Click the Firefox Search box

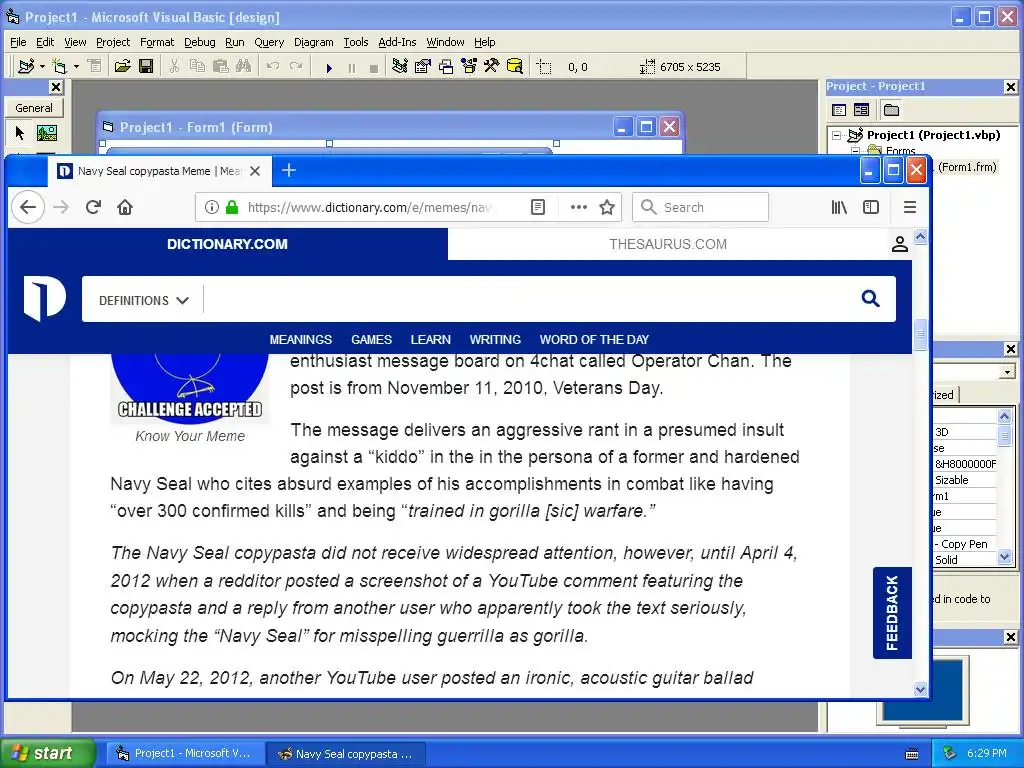(701, 208)
